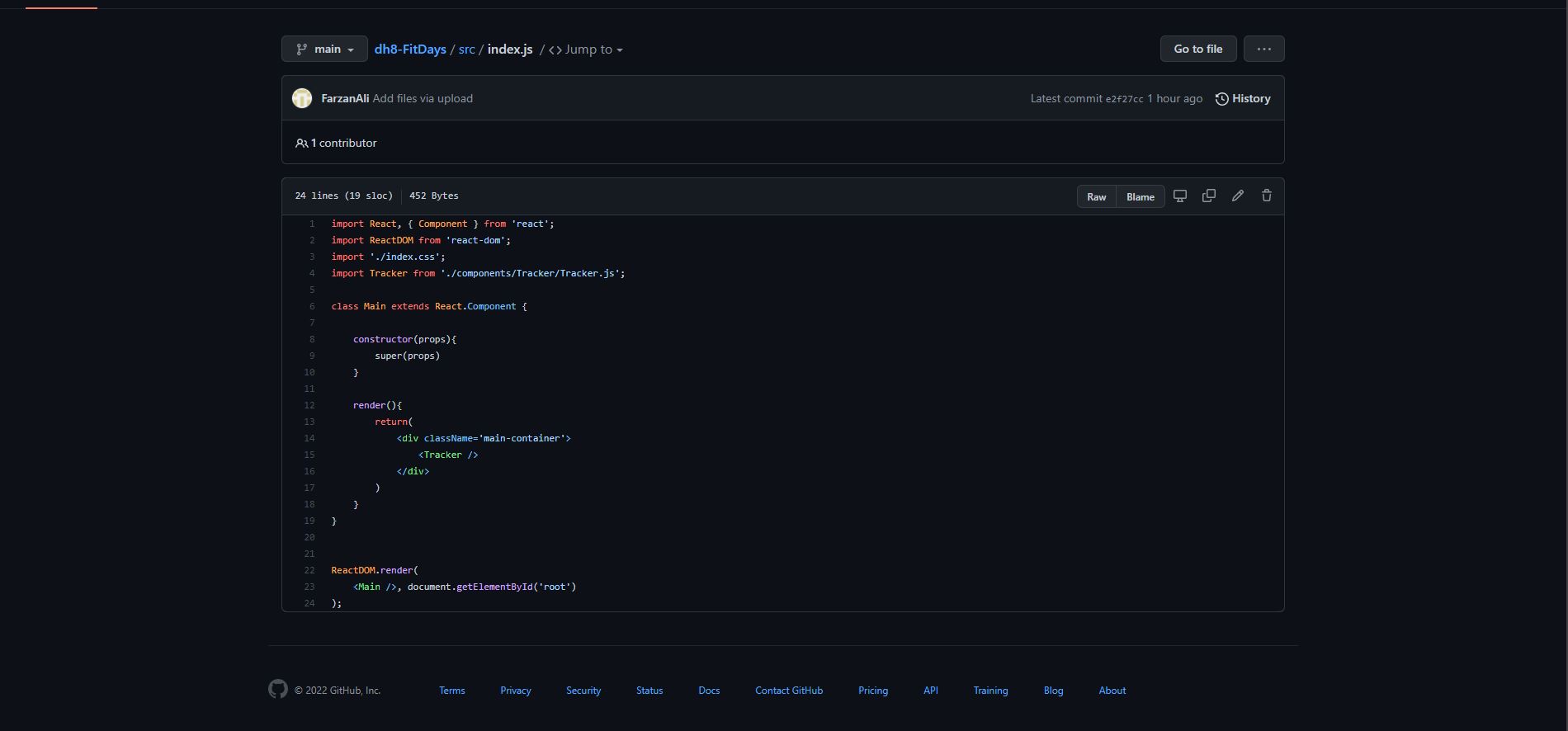
Task: Select line number 24
Action: pyautogui.click(x=309, y=603)
